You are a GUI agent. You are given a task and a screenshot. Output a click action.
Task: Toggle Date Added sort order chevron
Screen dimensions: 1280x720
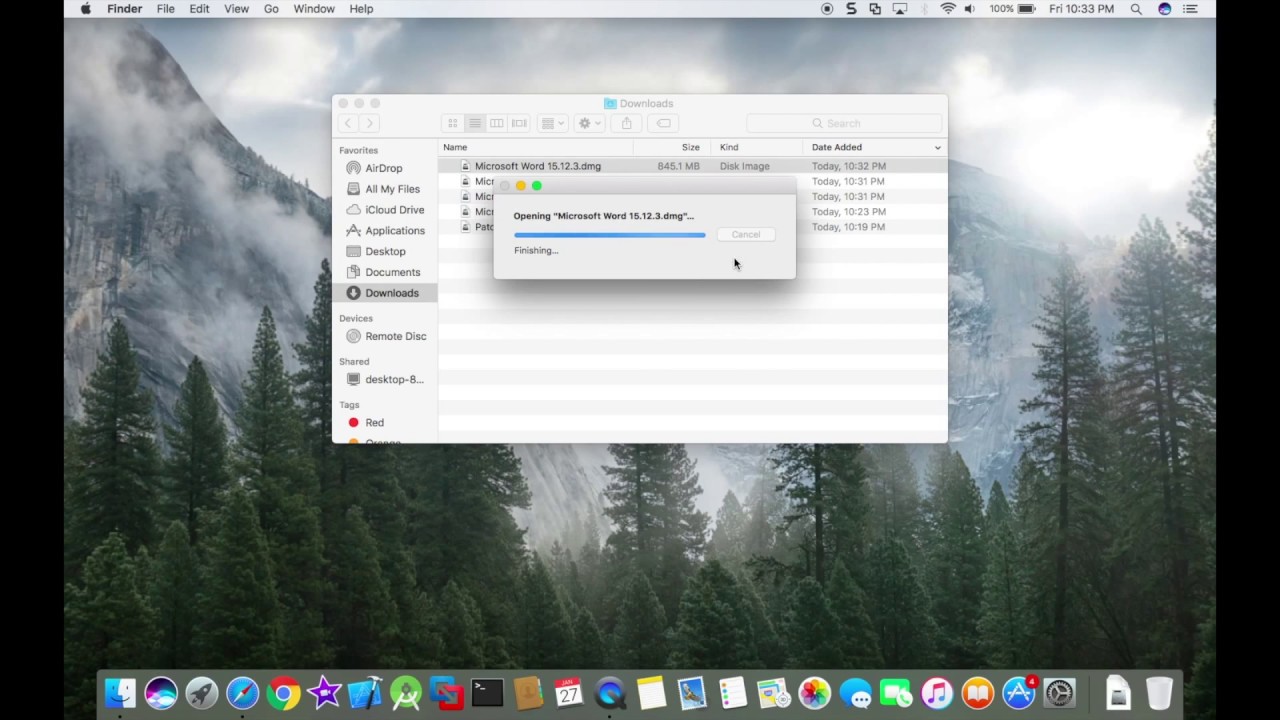pos(937,148)
